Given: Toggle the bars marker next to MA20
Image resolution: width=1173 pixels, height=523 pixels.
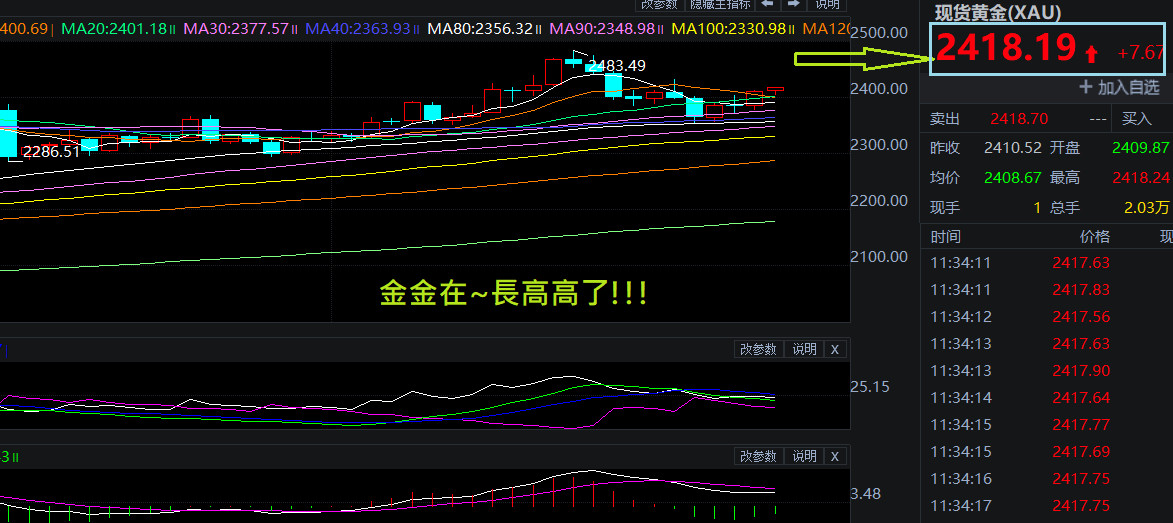Looking at the screenshot, I should tap(173, 29).
